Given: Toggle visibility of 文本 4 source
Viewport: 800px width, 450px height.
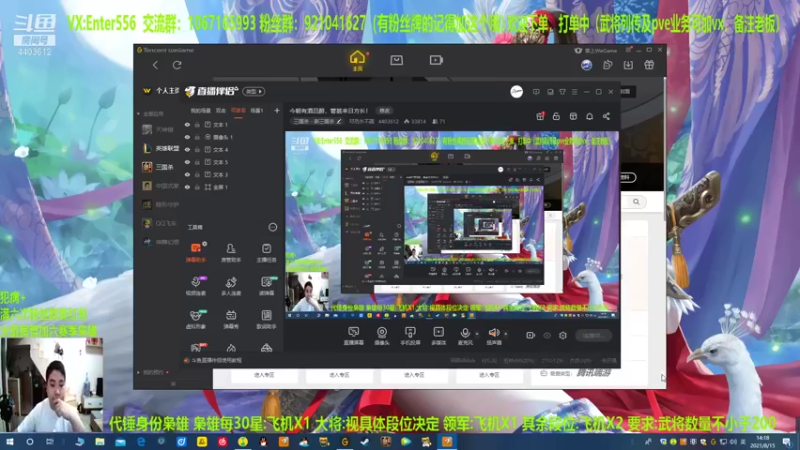Looking at the screenshot, I should (187, 149).
